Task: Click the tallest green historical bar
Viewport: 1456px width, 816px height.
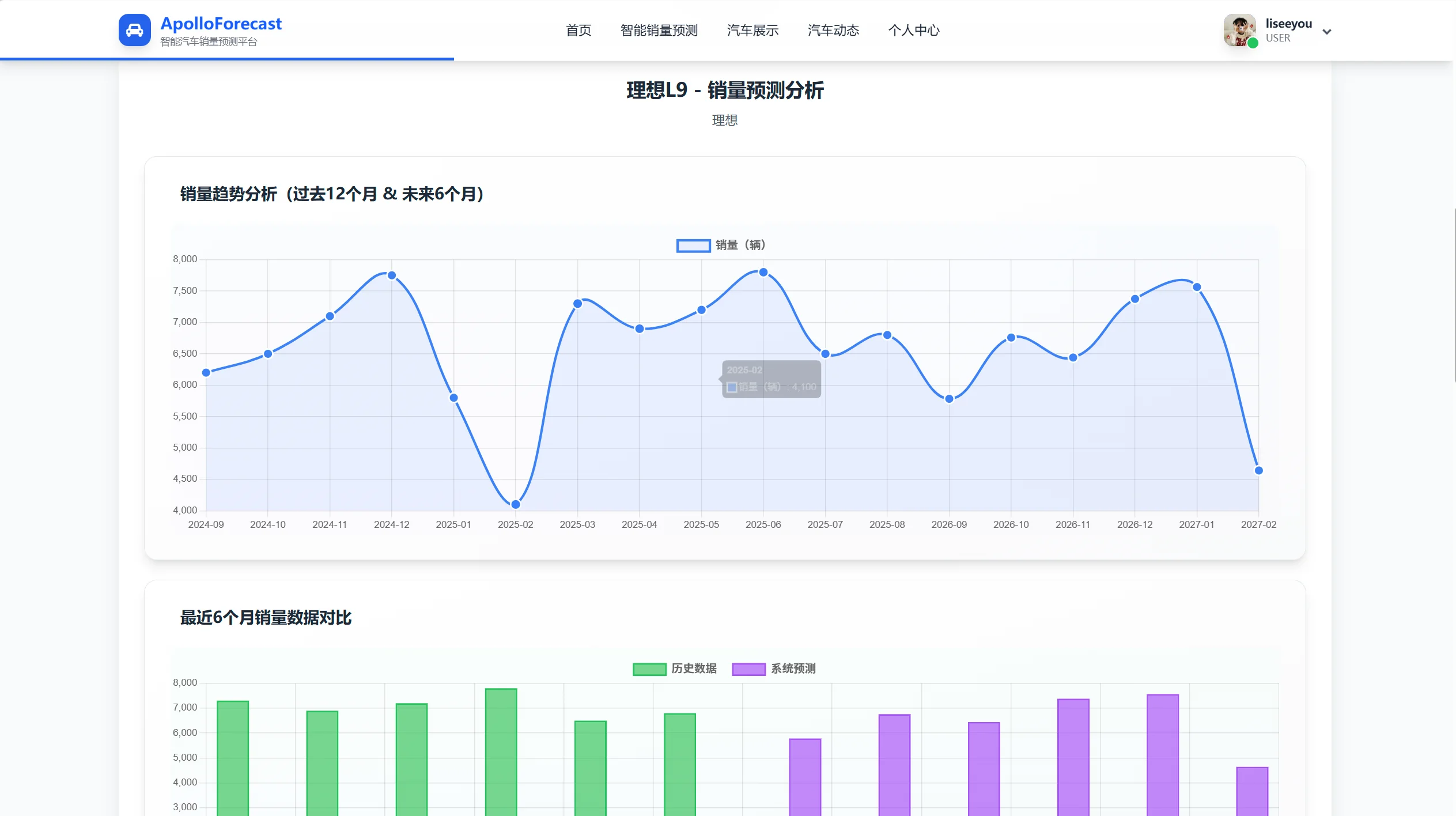Action: pos(501,752)
